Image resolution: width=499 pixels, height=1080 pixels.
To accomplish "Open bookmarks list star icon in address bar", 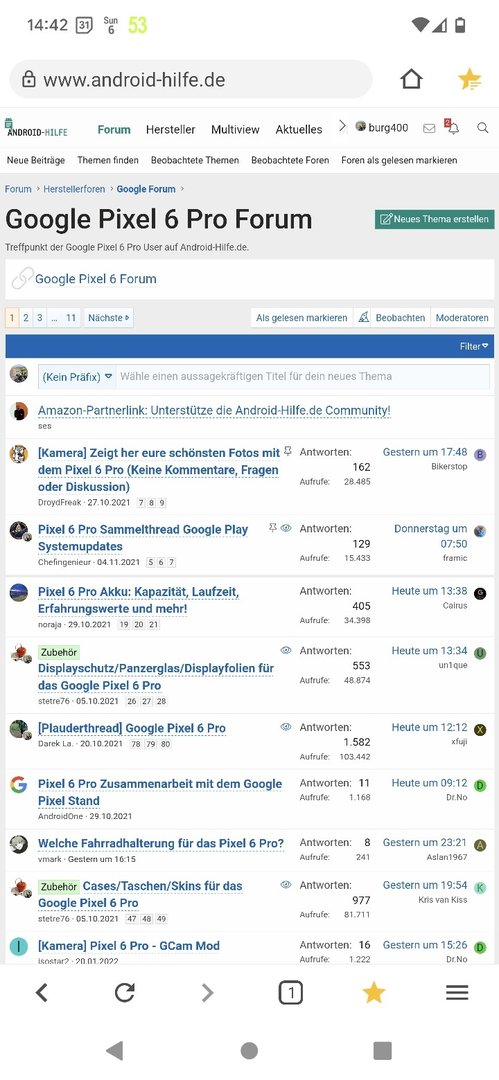I will click(x=470, y=79).
